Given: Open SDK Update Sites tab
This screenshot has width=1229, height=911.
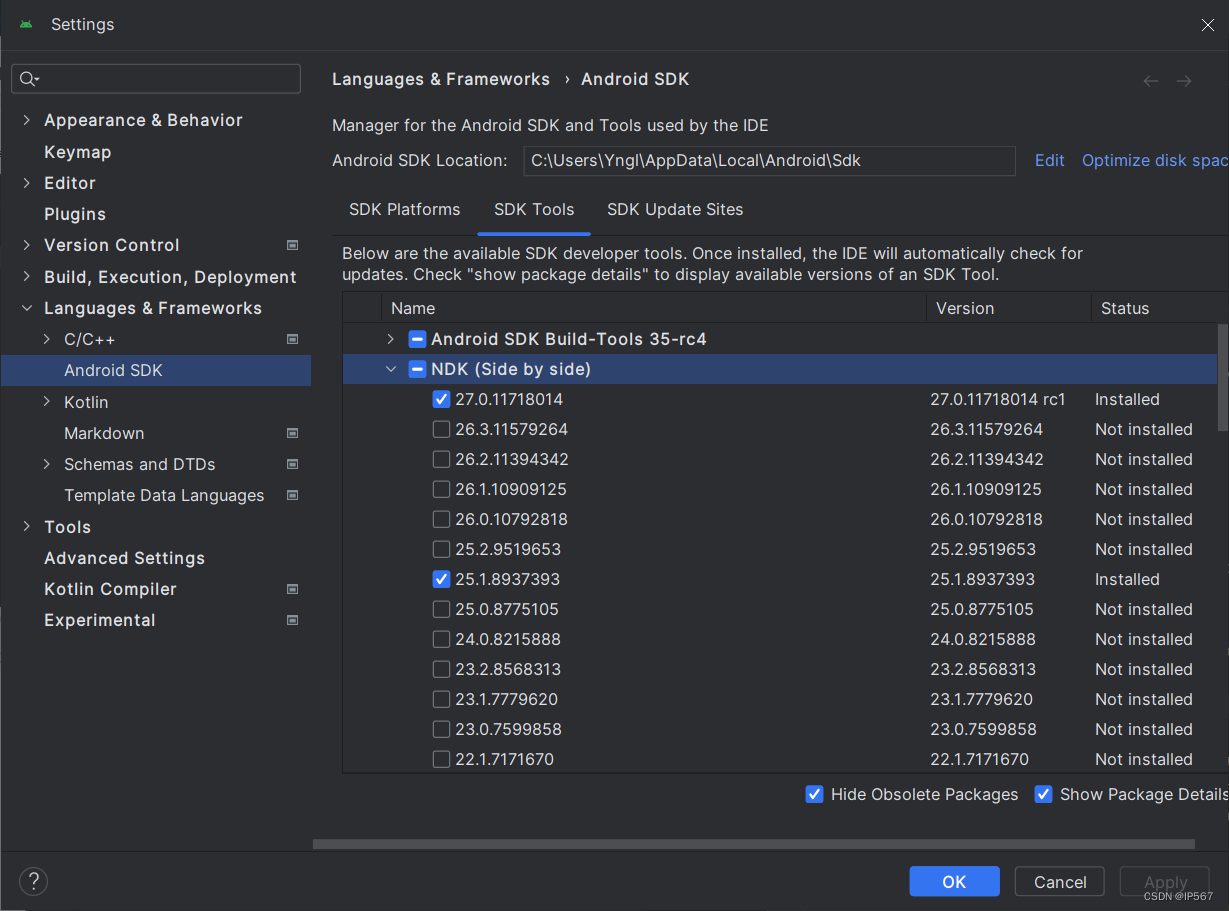Looking at the screenshot, I should point(675,210).
